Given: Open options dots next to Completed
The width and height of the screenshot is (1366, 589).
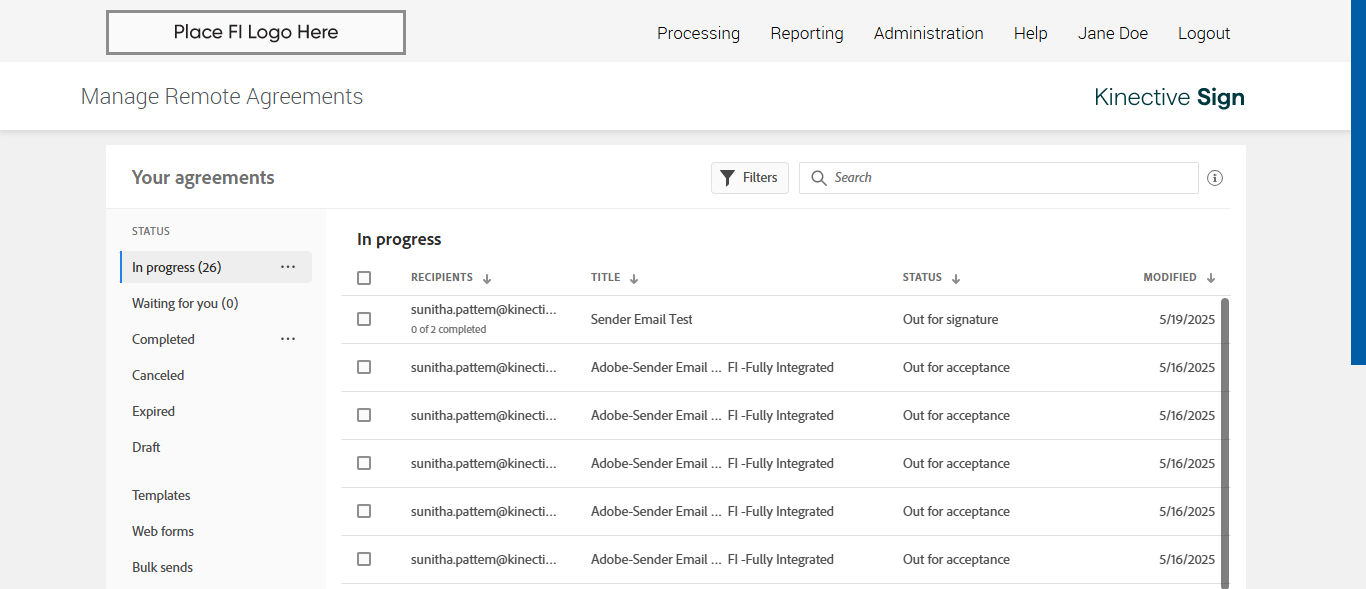Looking at the screenshot, I should (x=288, y=339).
